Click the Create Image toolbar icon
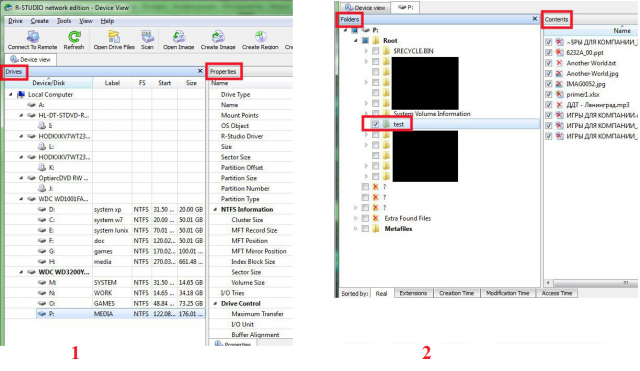 coord(218,37)
